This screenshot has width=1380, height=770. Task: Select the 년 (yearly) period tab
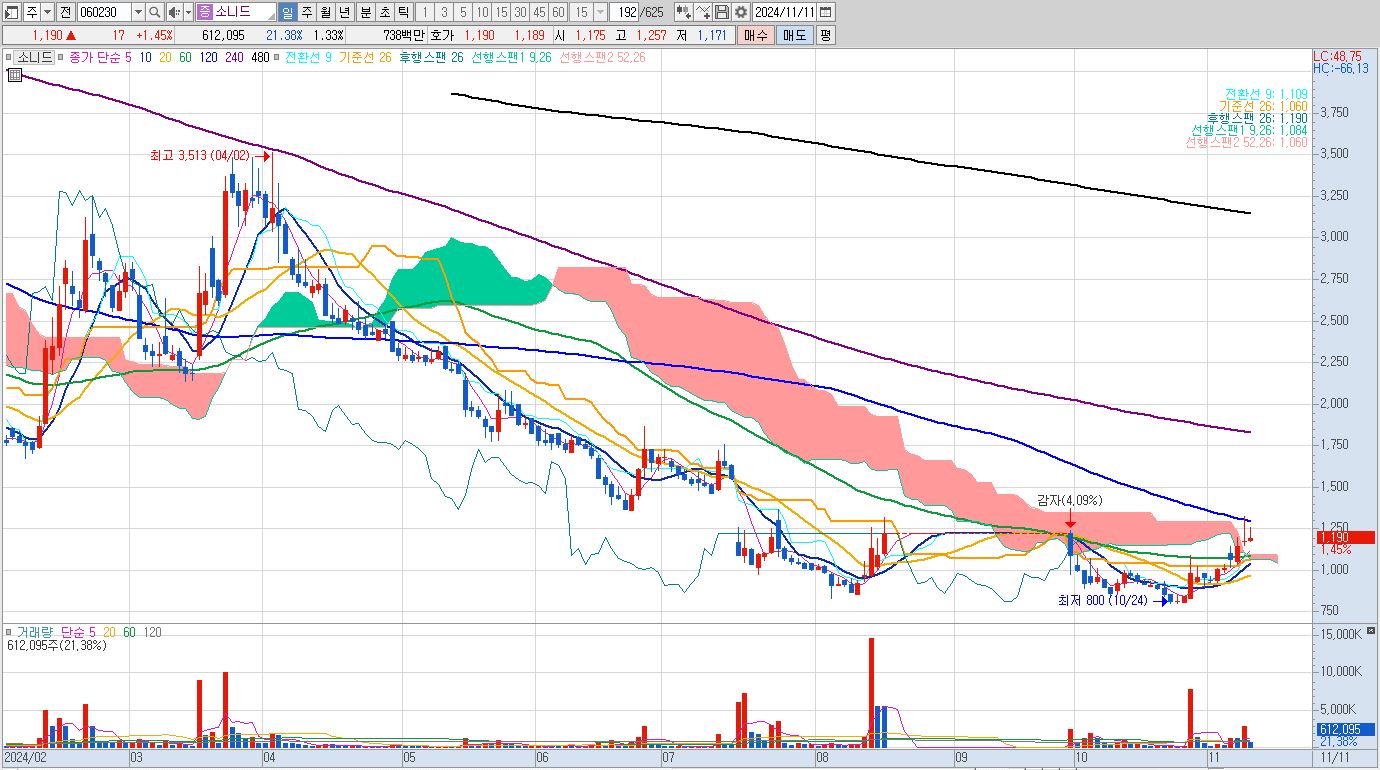click(x=345, y=12)
